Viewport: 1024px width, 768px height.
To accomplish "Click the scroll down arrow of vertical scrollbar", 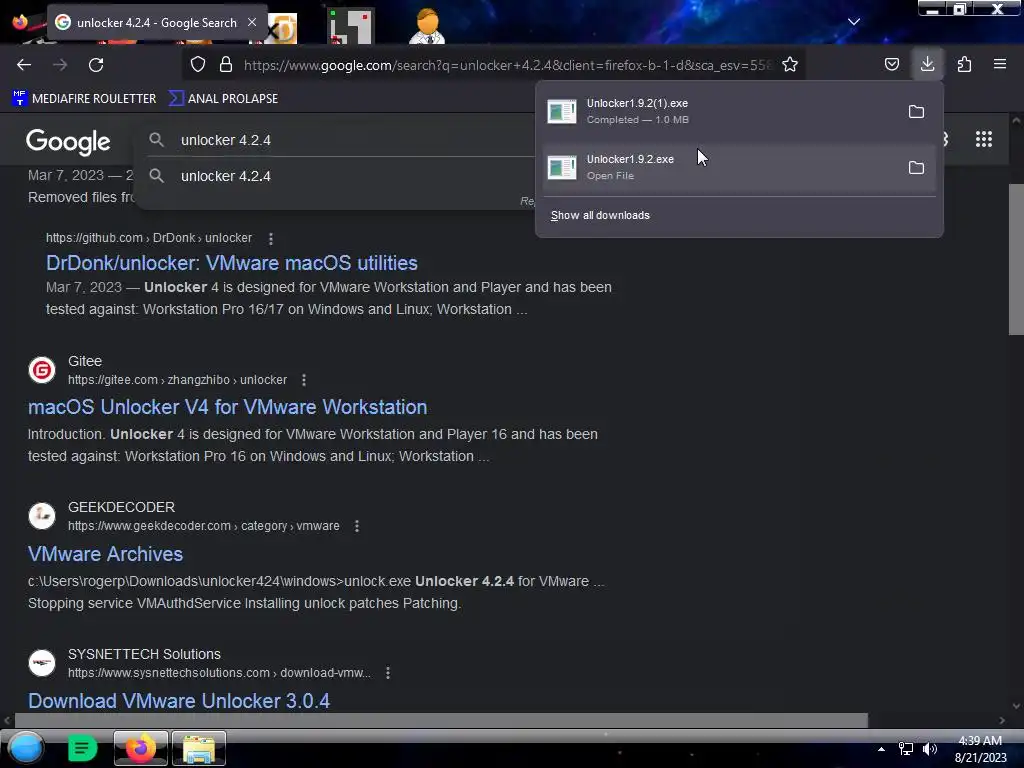I will coord(1016,706).
